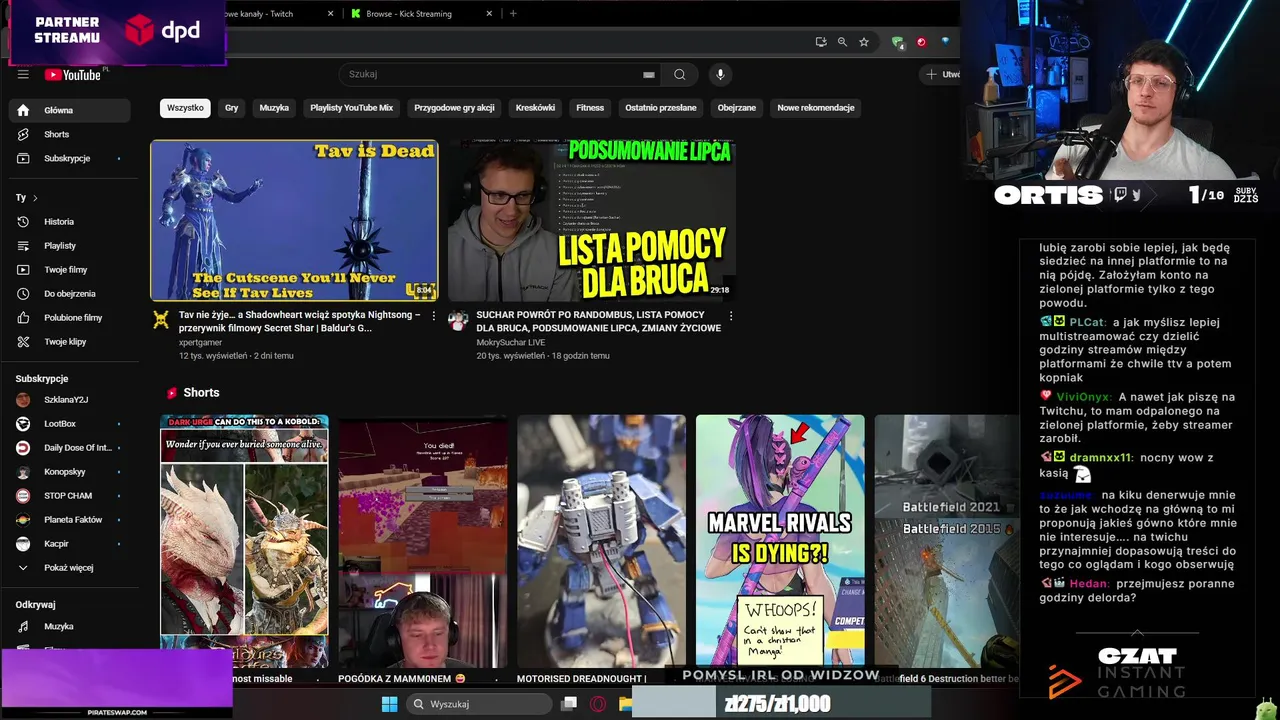
Task: Click the install app icon in address bar
Action: coord(821,42)
